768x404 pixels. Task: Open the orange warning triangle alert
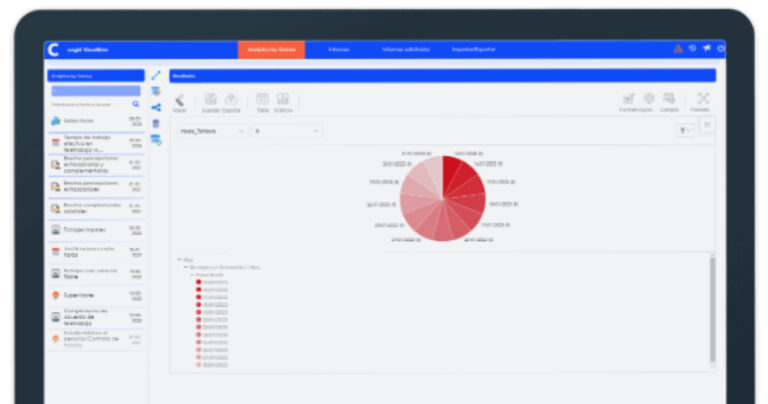(x=678, y=48)
